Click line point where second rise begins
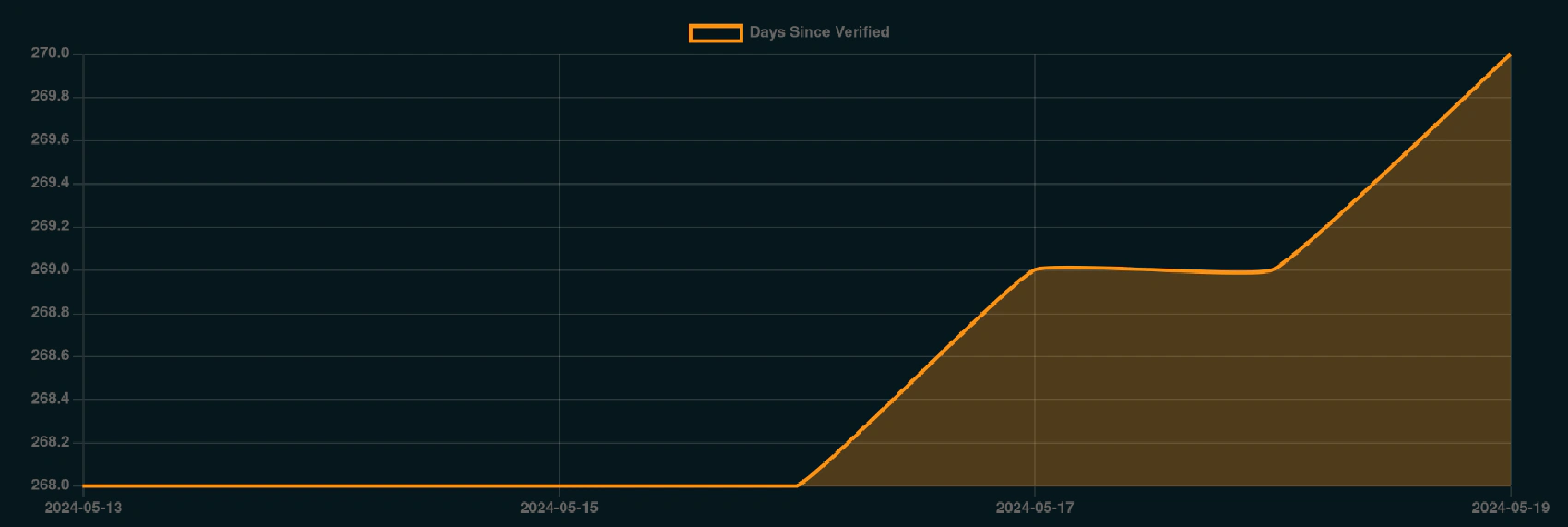The width and height of the screenshot is (1568, 527). click(x=1272, y=270)
